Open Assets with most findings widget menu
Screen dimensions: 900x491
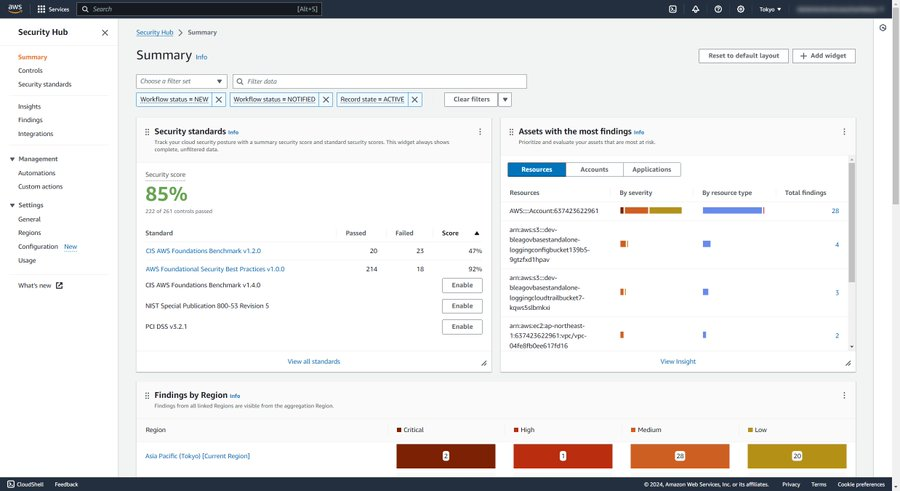tap(844, 132)
